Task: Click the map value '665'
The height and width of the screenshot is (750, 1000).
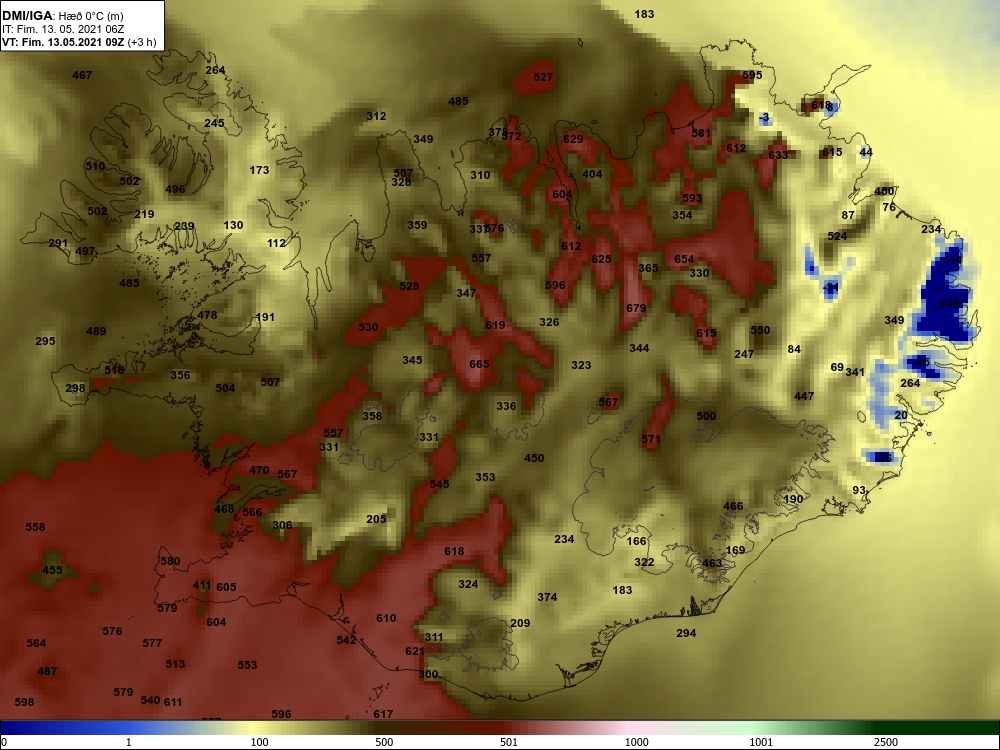Action: 479,364
